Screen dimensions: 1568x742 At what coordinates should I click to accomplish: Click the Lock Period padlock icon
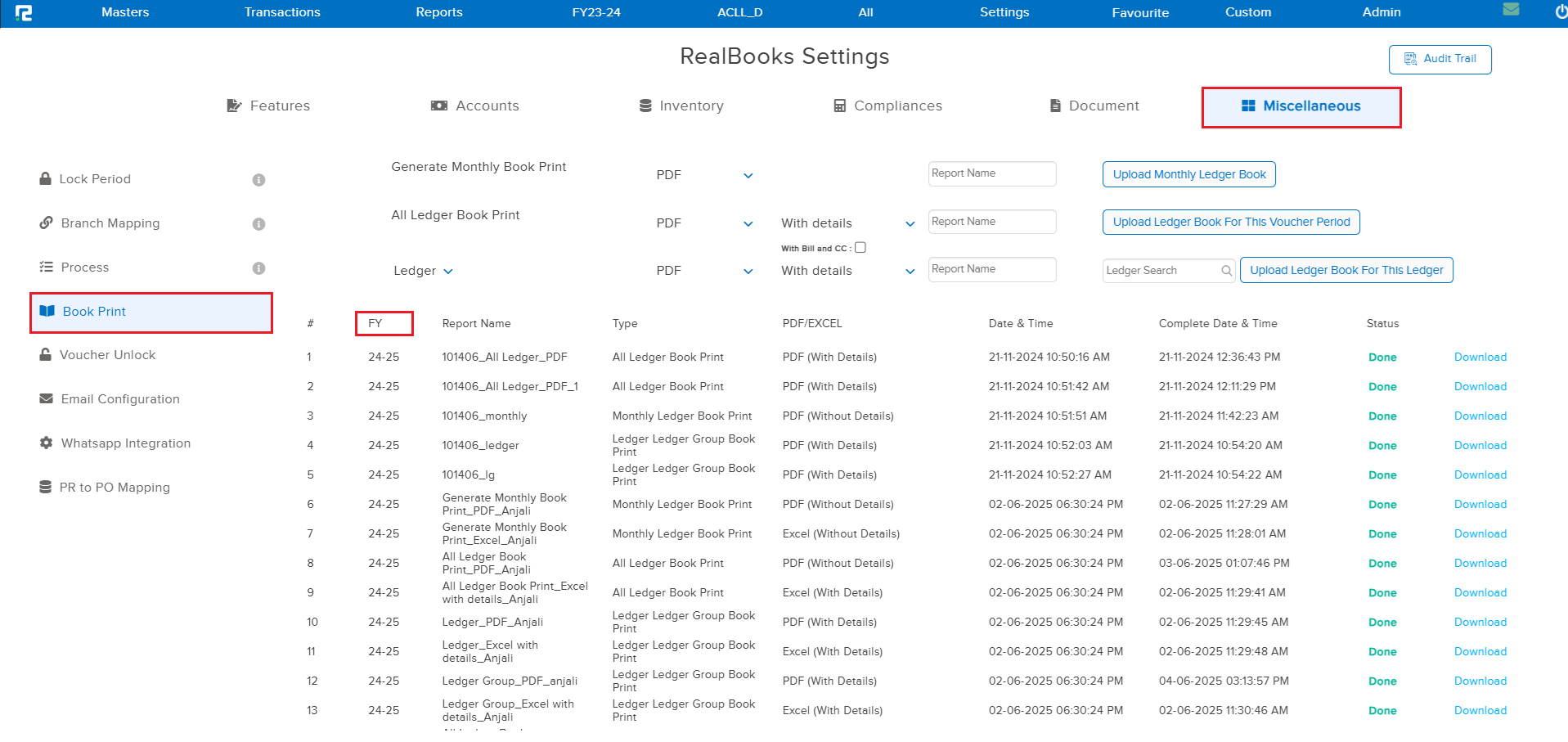click(x=46, y=178)
